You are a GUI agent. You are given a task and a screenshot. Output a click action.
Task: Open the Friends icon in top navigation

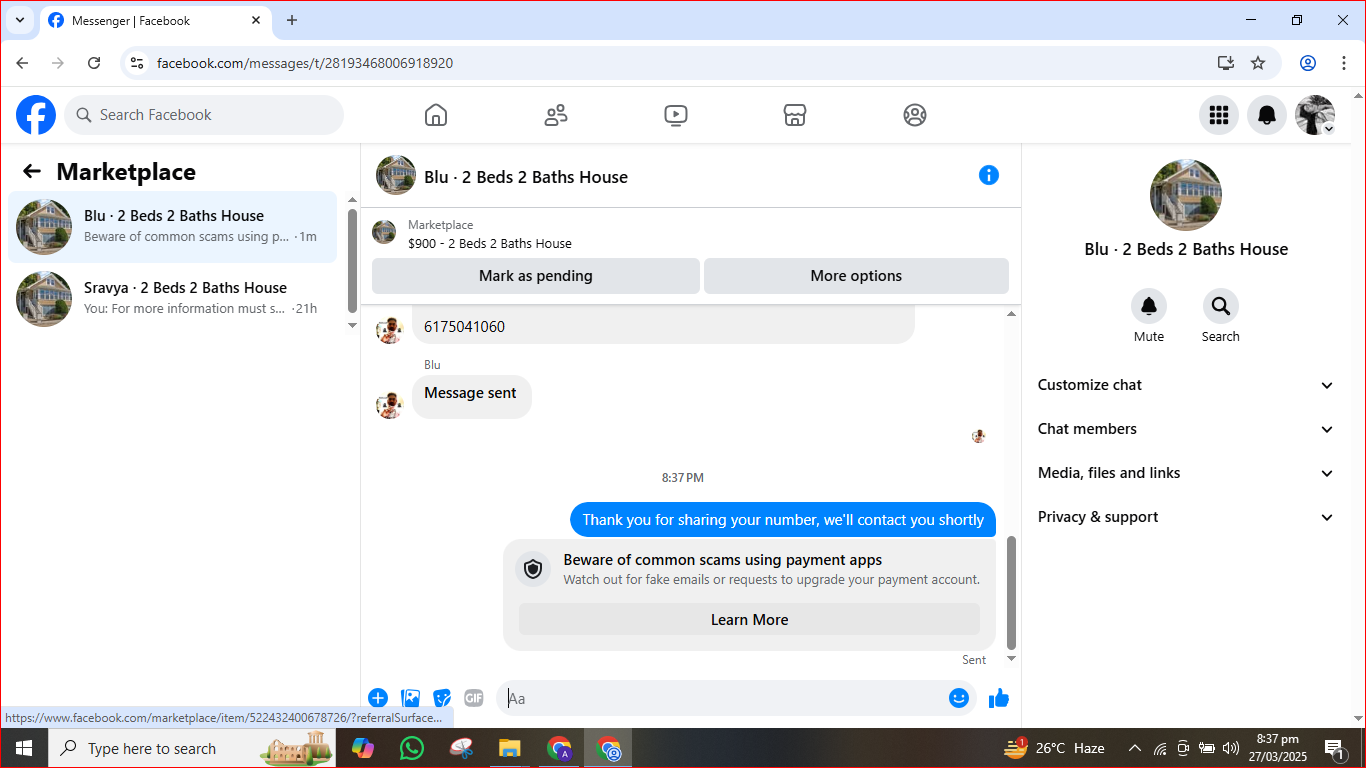556,115
